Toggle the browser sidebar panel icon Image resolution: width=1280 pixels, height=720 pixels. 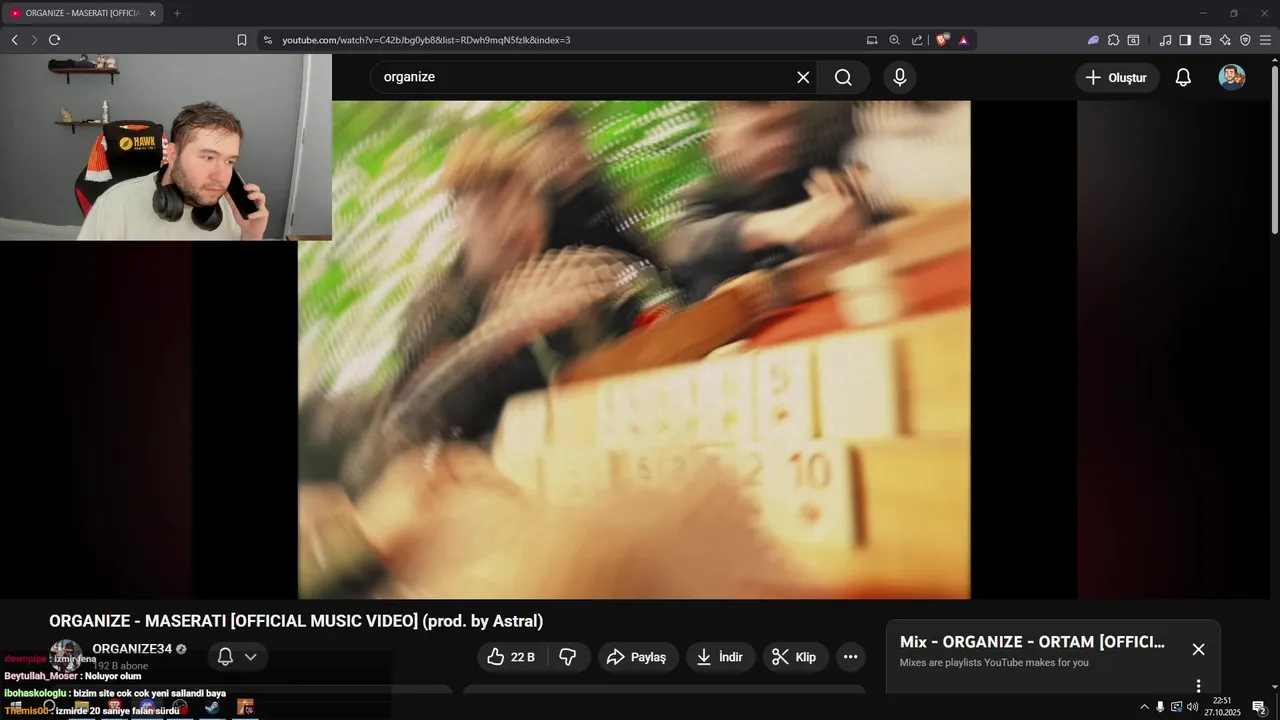tap(1185, 40)
